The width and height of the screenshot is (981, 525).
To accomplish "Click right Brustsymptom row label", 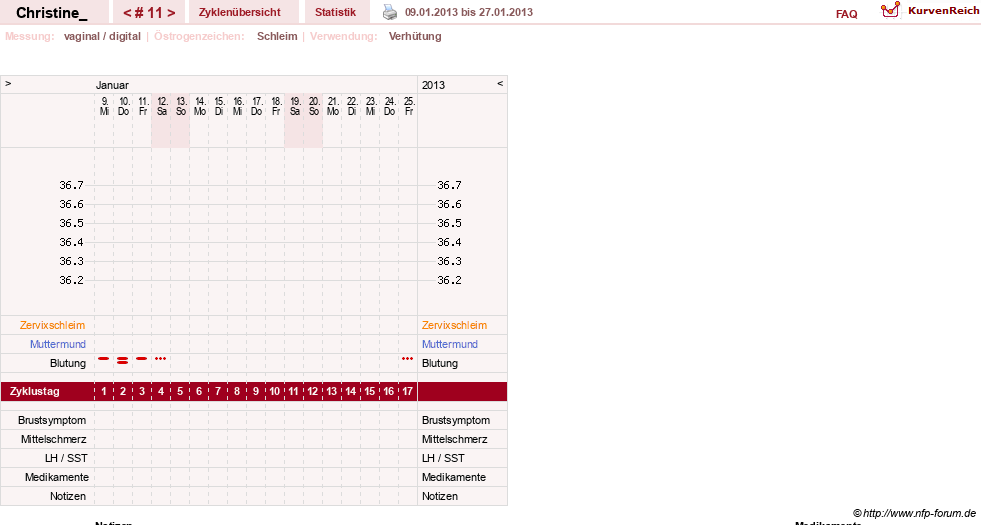I will pyautogui.click(x=455, y=421).
